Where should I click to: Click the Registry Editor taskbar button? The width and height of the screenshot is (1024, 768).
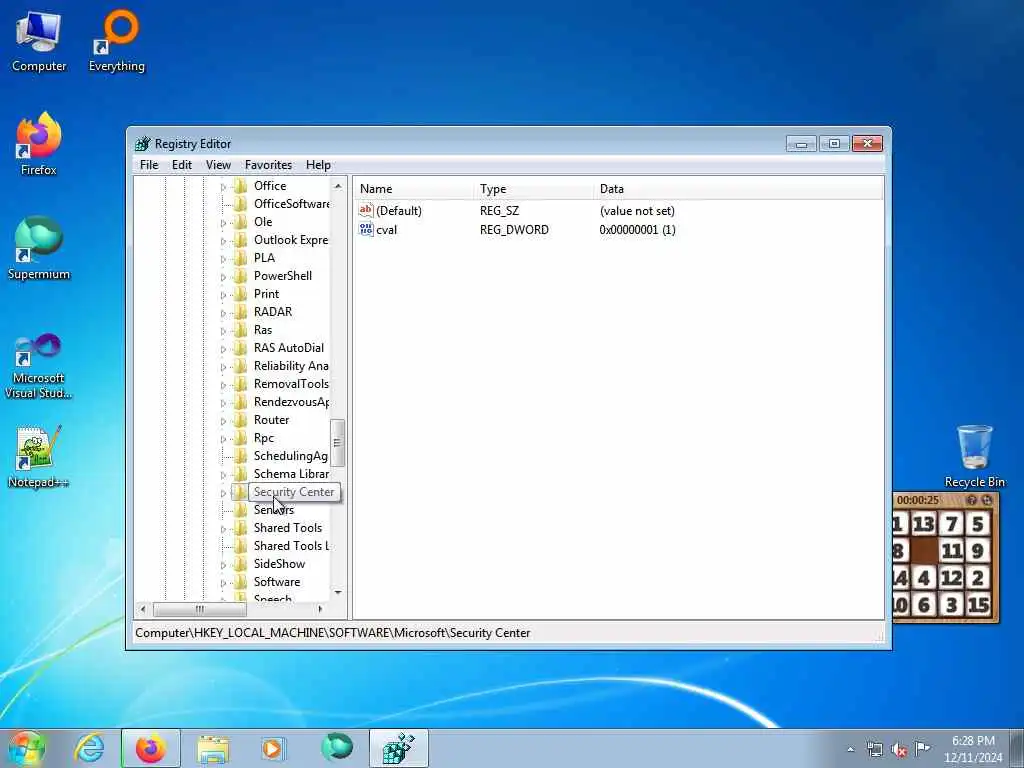(398, 748)
